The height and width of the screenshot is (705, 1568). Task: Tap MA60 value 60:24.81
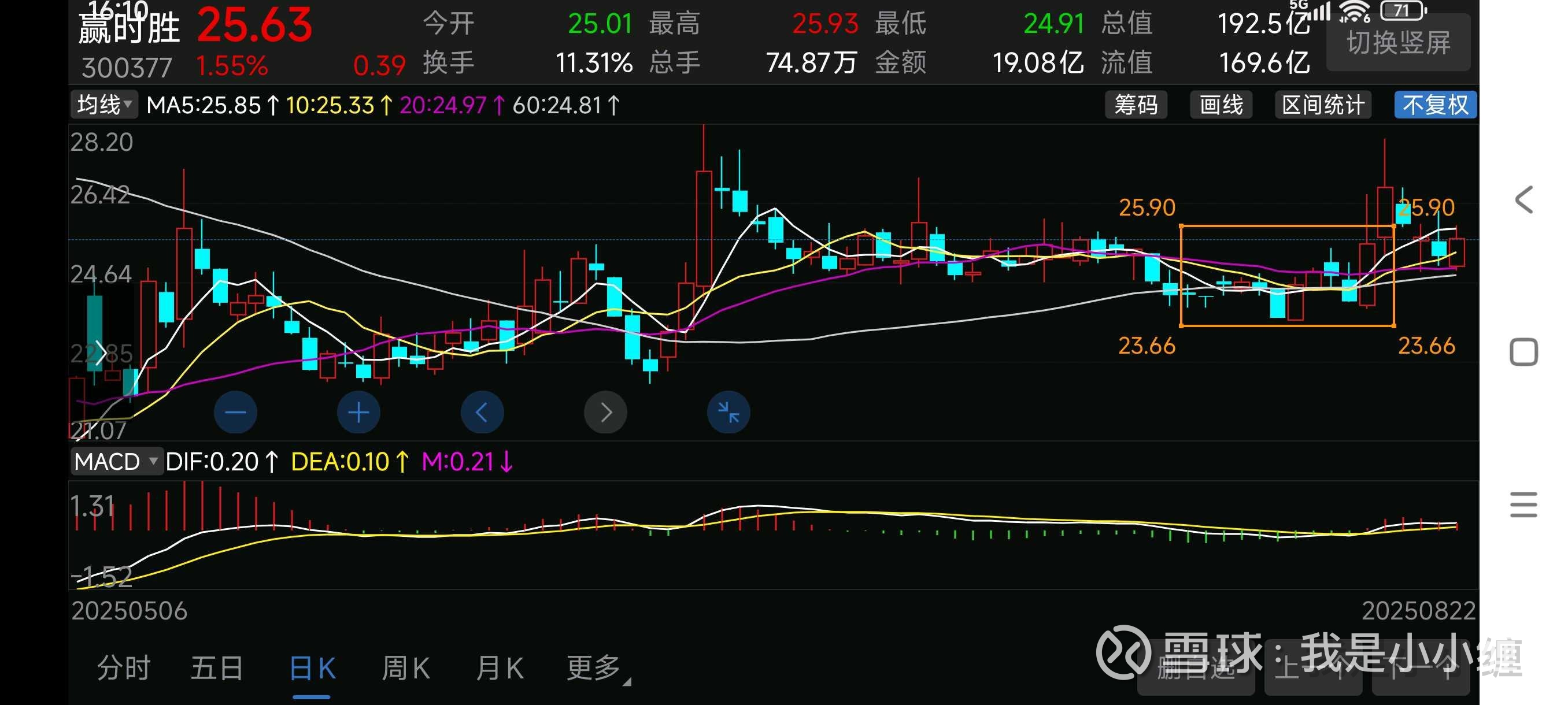pyautogui.click(x=565, y=105)
